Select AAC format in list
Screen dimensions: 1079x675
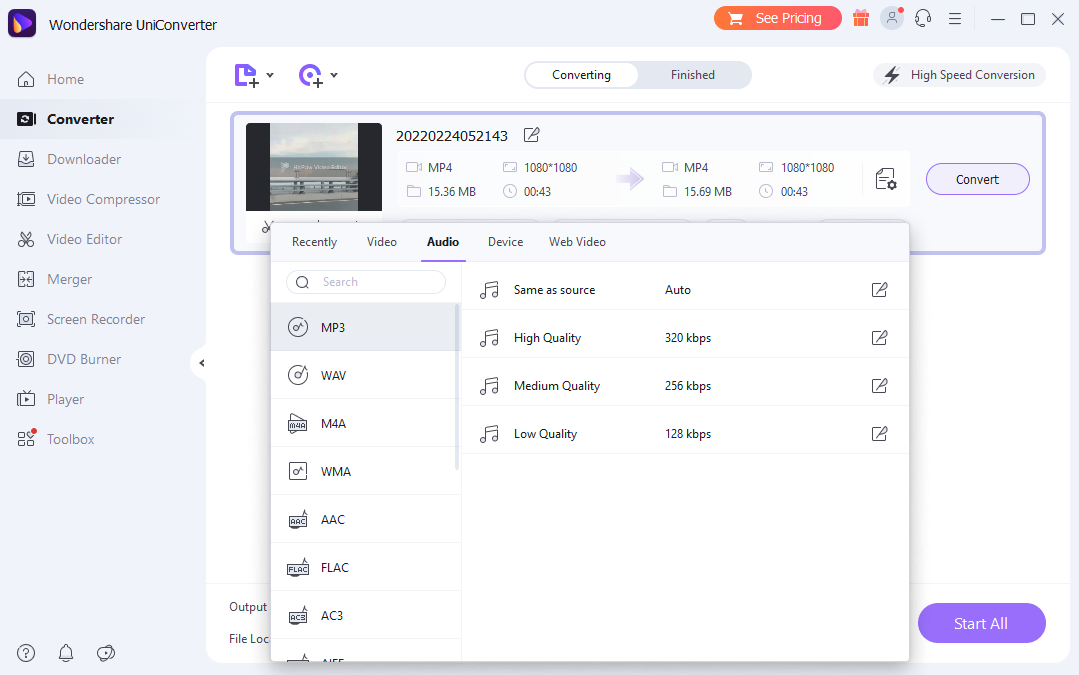365,519
